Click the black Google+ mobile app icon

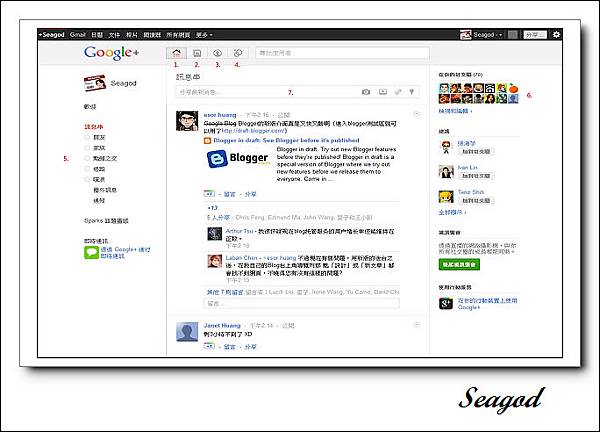click(446, 303)
